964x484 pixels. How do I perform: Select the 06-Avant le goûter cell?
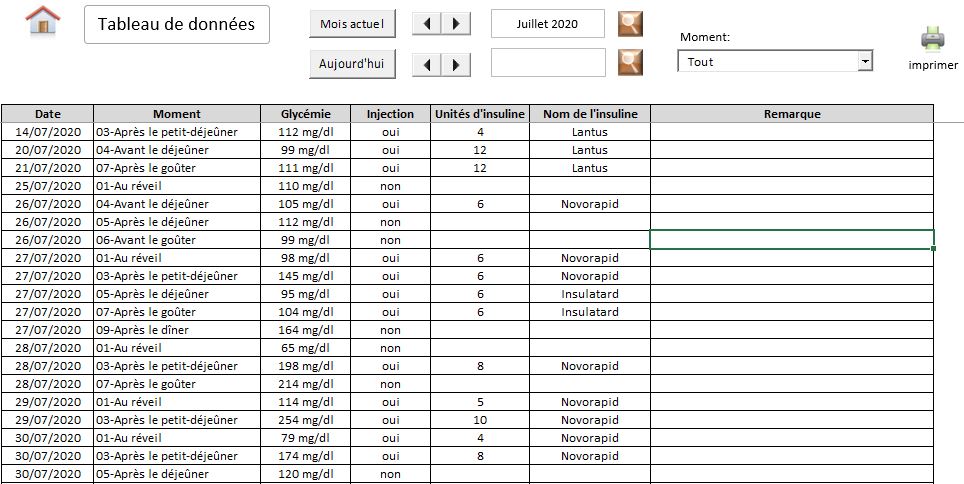click(x=177, y=240)
